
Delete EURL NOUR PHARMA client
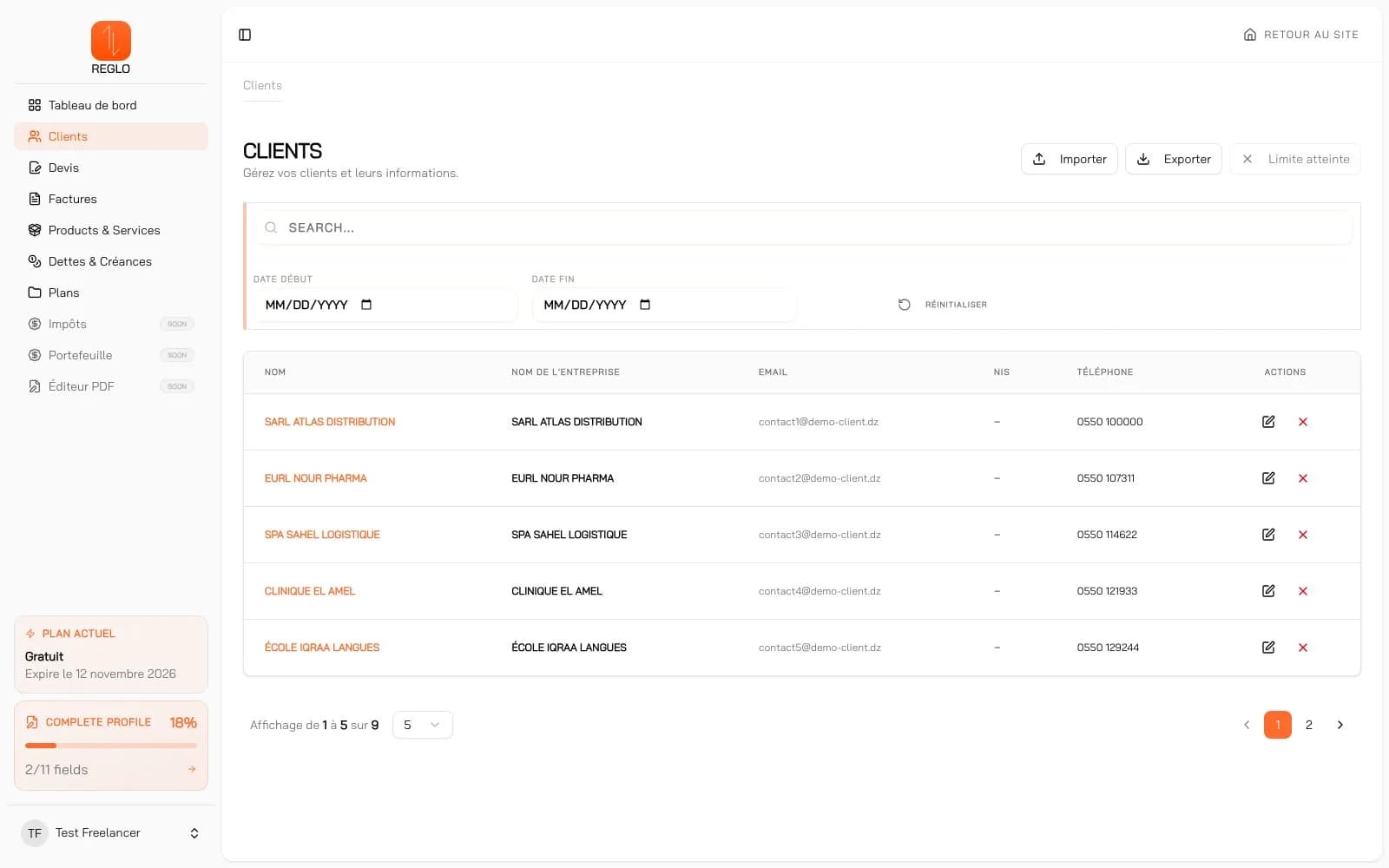(x=1303, y=478)
